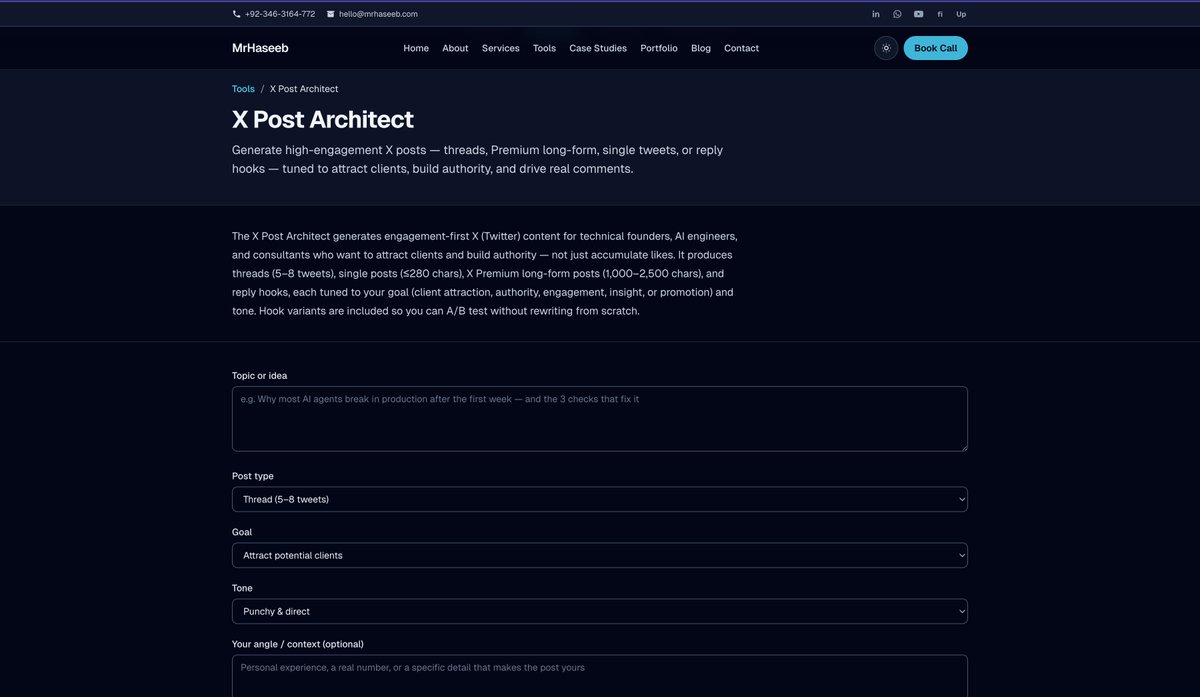Expand the Goal dropdown
The height and width of the screenshot is (697, 1200).
point(600,555)
